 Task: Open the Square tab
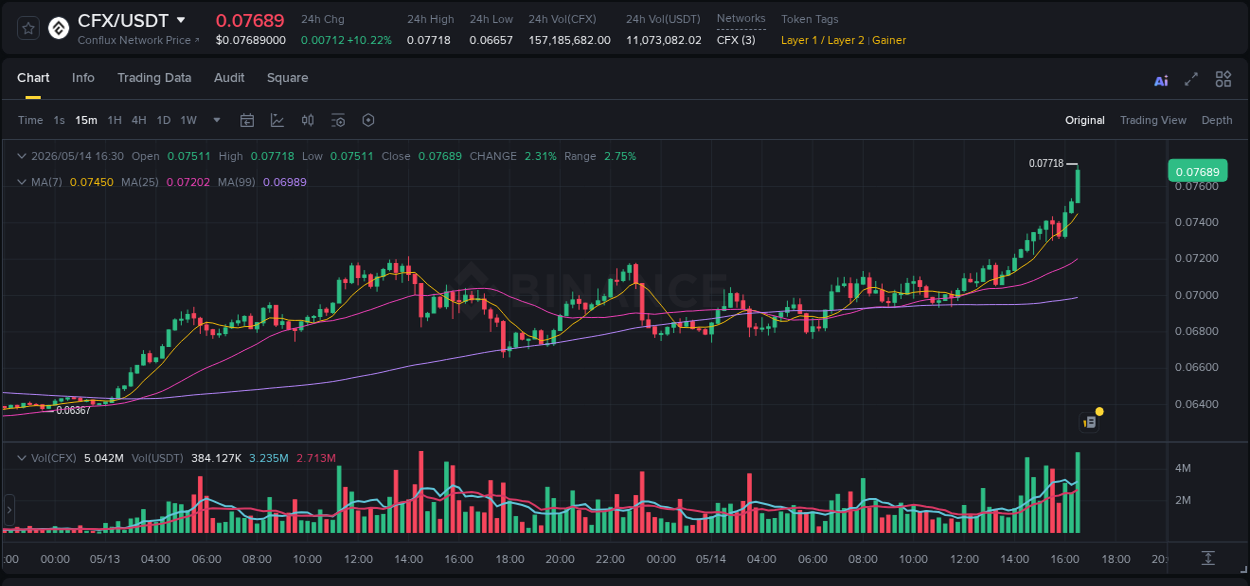[287, 78]
